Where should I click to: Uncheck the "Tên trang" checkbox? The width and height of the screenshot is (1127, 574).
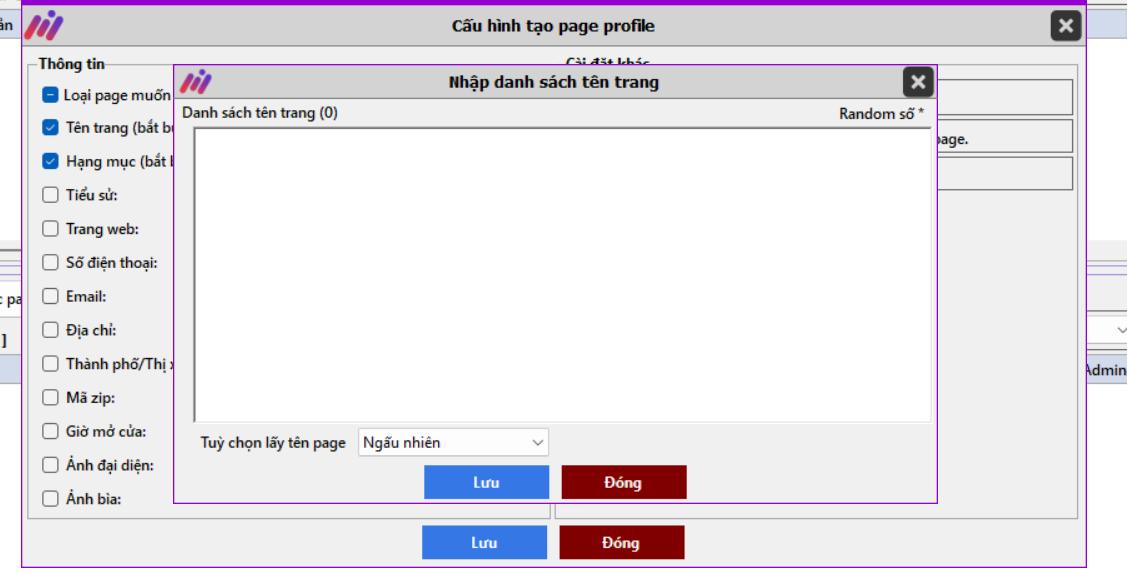point(50,128)
